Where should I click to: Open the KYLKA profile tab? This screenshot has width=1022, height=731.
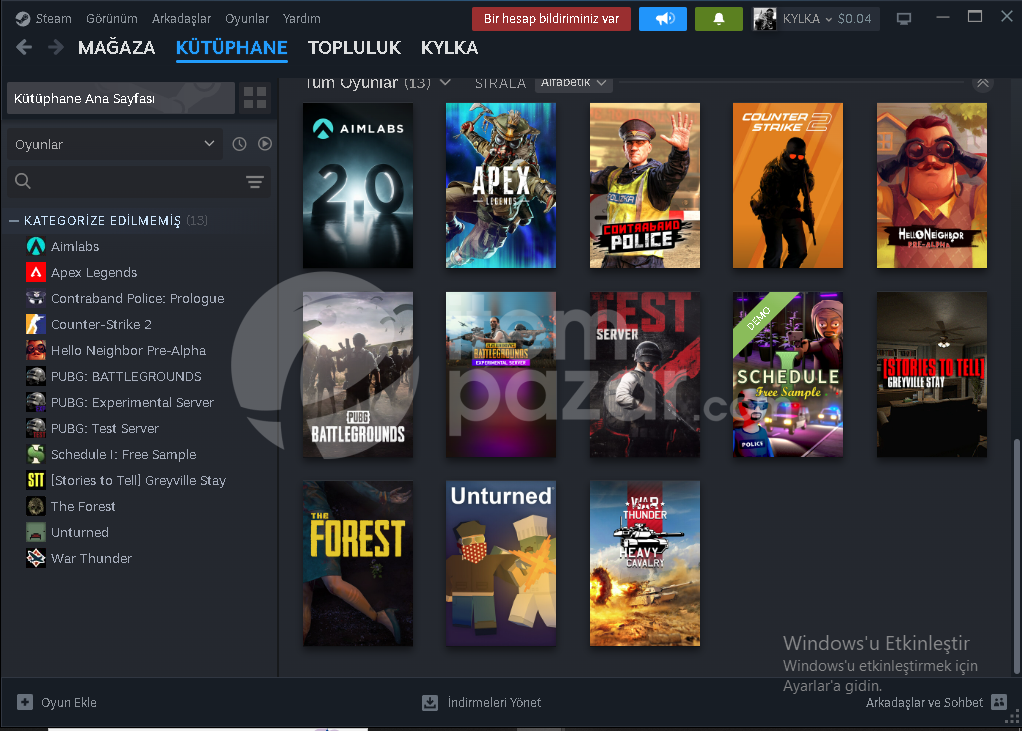(449, 48)
